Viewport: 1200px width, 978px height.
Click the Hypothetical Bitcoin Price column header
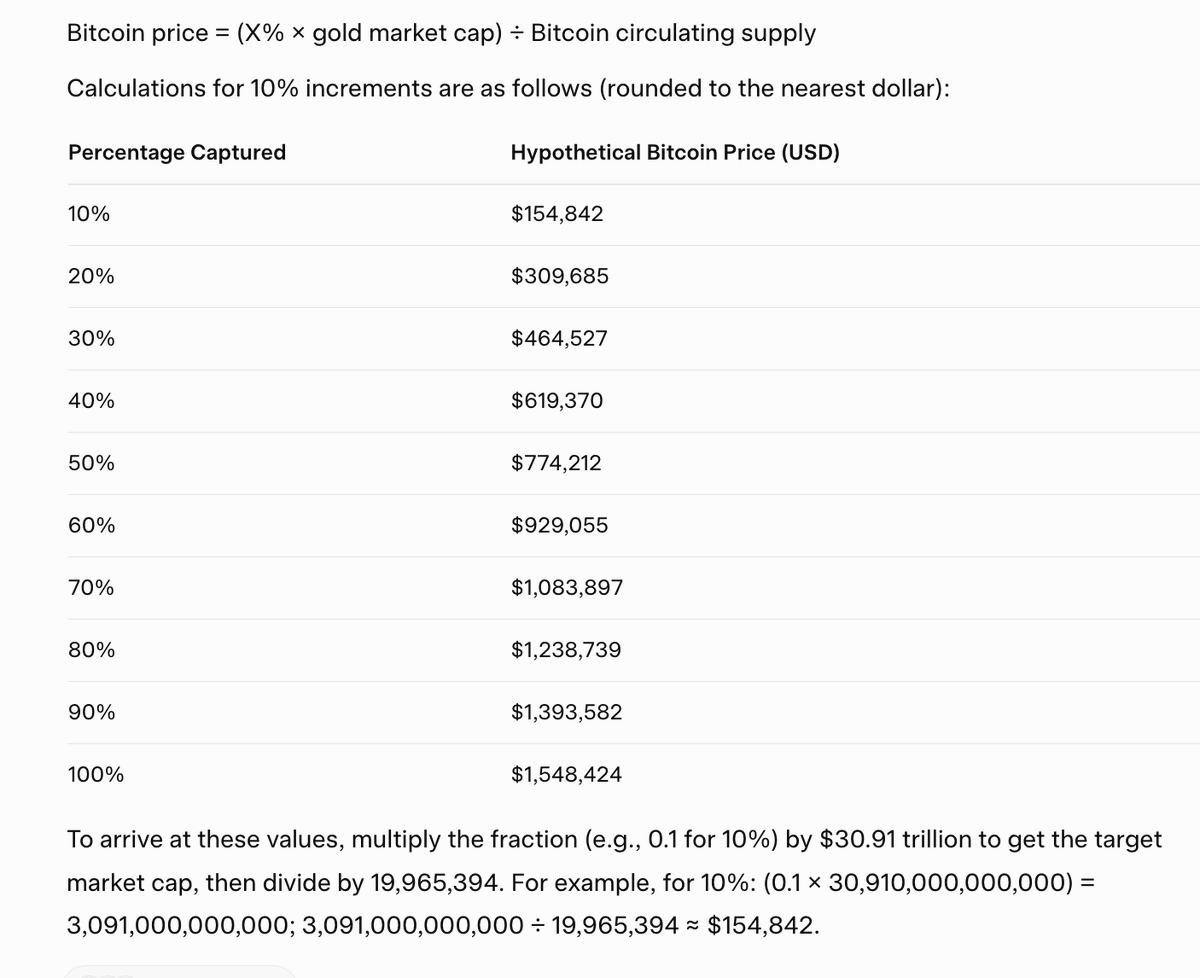[x=674, y=153]
